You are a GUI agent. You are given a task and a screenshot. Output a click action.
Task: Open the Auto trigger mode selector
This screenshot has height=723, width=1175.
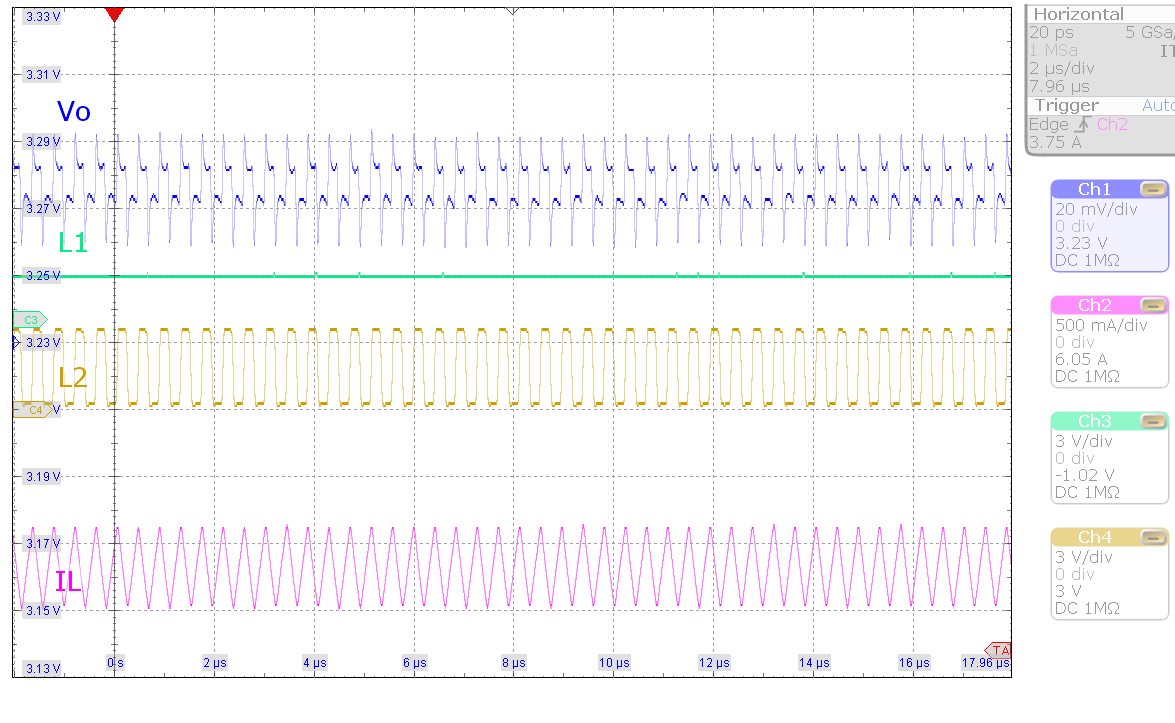tap(1158, 105)
